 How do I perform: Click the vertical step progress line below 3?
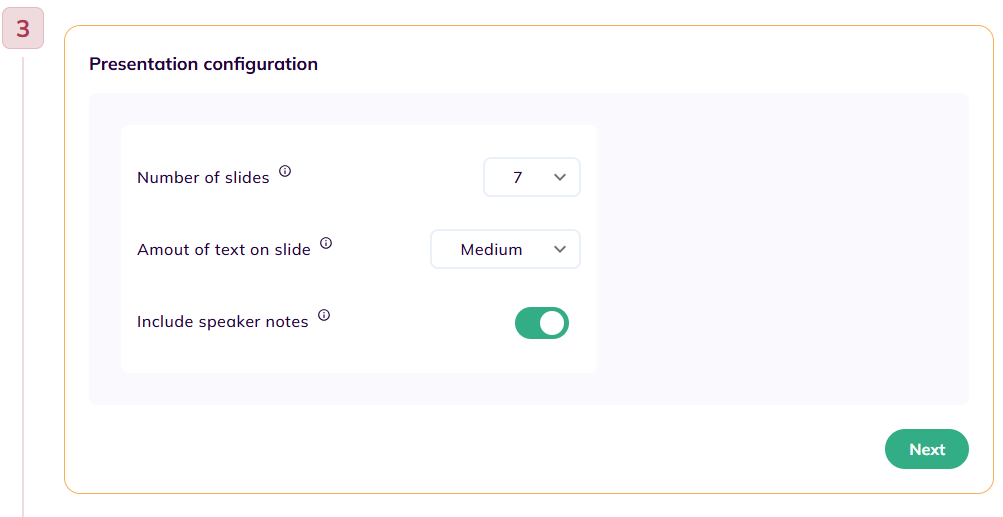point(23,287)
